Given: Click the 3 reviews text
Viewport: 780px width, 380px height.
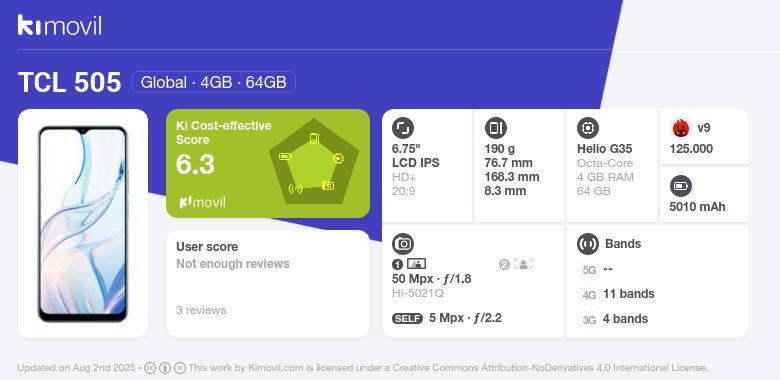Looking at the screenshot, I should 201,310.
